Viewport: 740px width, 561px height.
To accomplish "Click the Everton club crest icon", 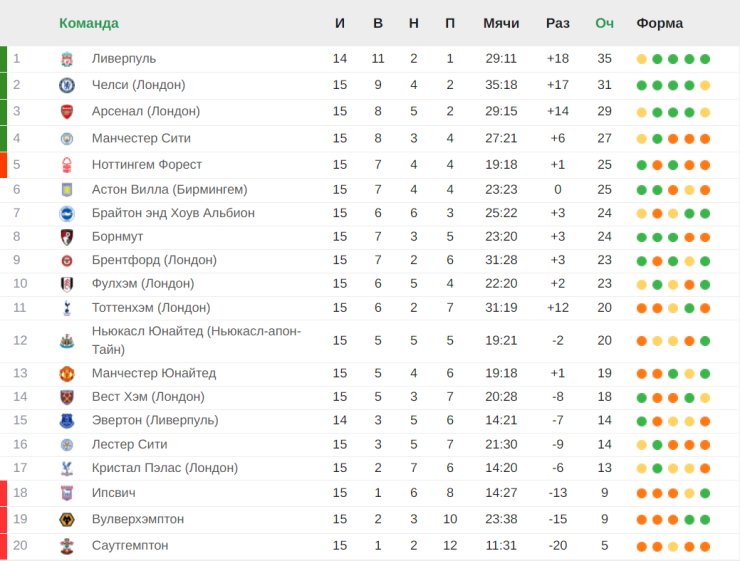I will click(67, 420).
